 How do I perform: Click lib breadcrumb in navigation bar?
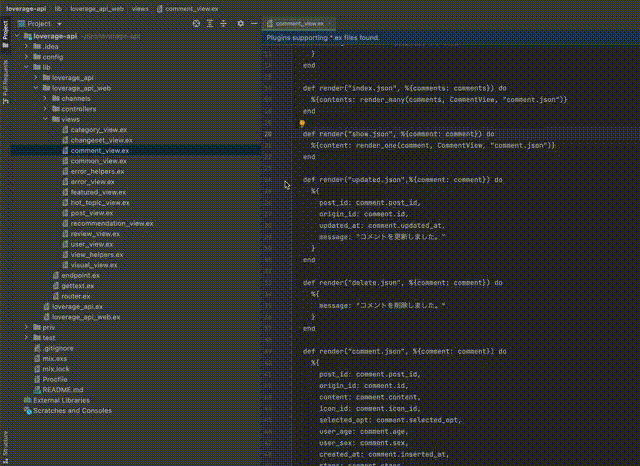(x=58, y=9)
